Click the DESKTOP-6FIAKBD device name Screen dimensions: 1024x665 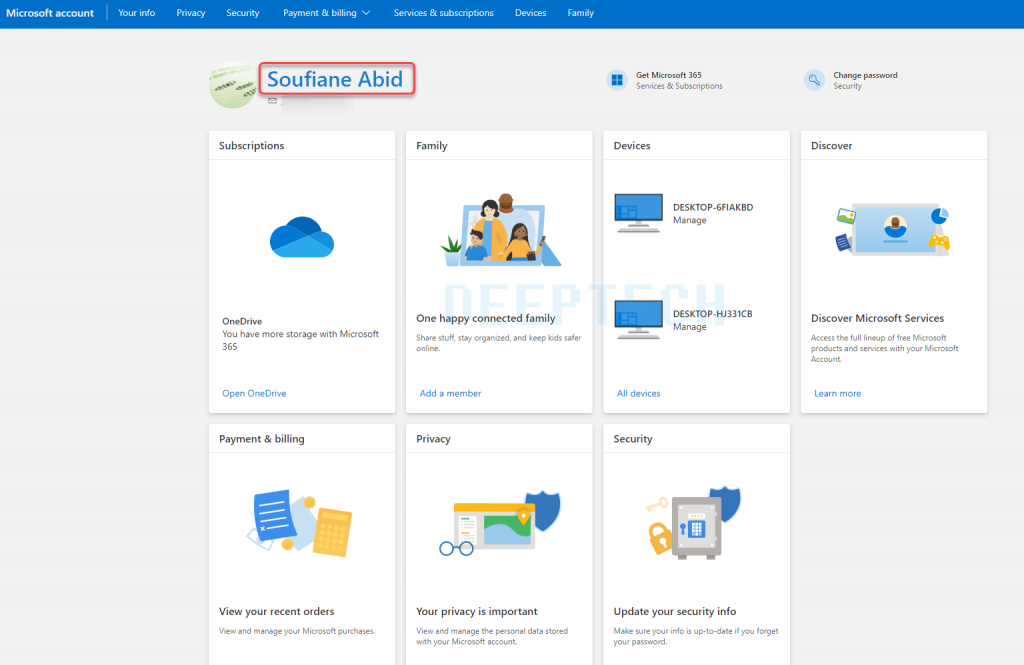pos(712,207)
